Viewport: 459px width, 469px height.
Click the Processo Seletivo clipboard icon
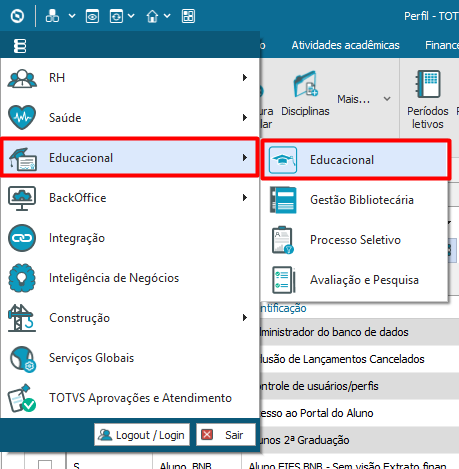(283, 240)
